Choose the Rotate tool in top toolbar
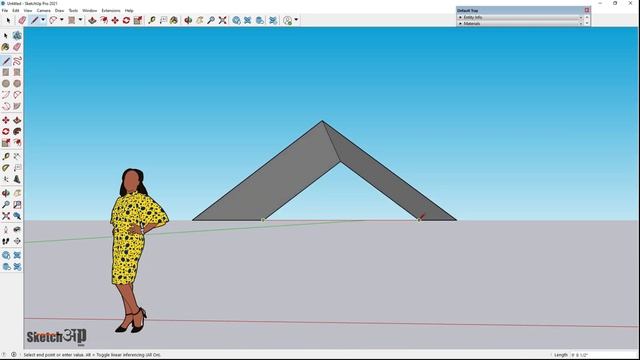The width and height of the screenshot is (640, 360). click(x=127, y=20)
